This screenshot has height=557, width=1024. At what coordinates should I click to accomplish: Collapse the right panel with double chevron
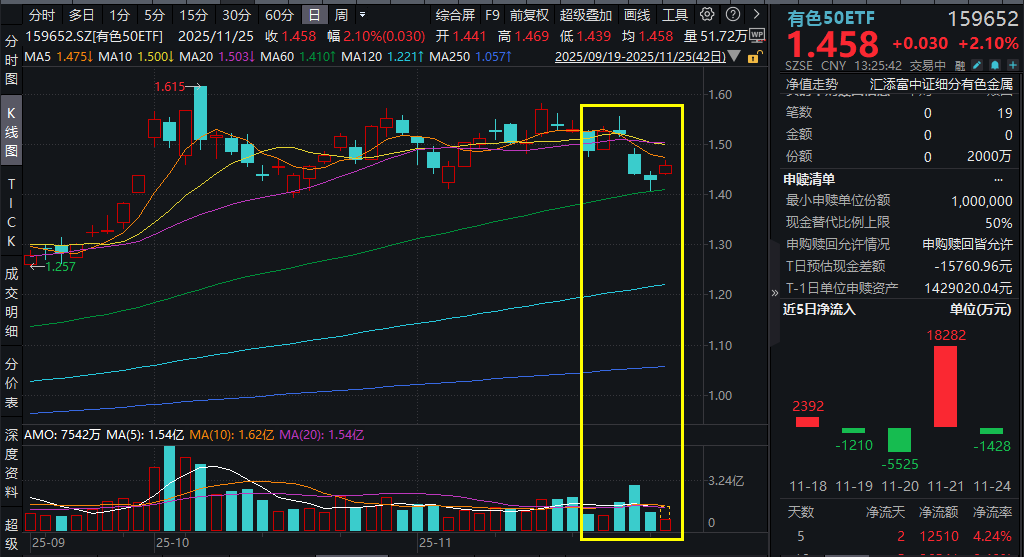tap(774, 293)
